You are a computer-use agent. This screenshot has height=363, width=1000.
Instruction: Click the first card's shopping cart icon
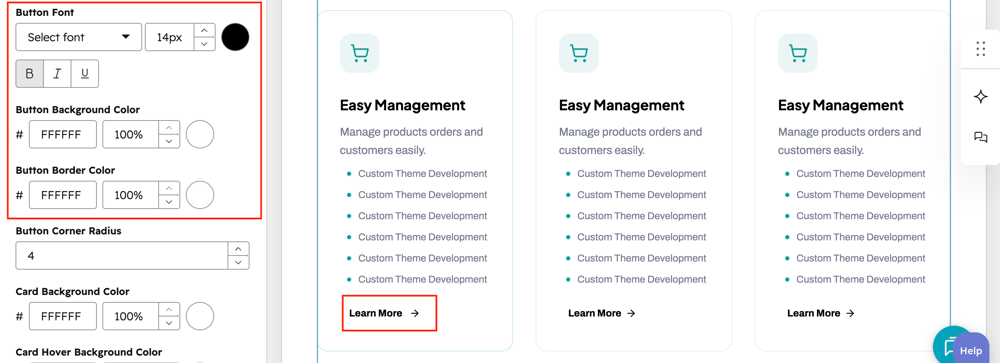pyautogui.click(x=360, y=53)
